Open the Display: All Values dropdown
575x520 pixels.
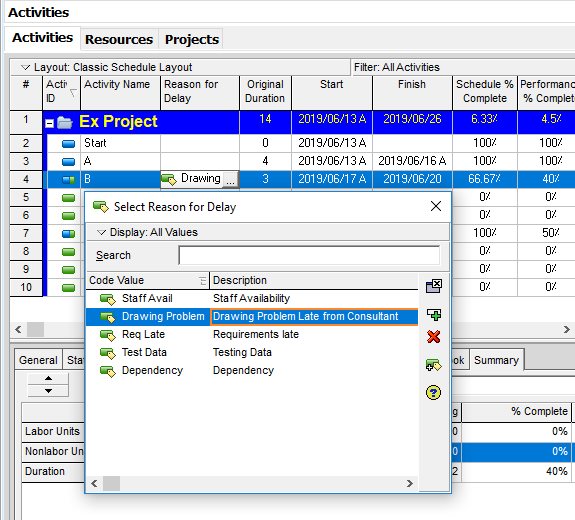click(147, 232)
